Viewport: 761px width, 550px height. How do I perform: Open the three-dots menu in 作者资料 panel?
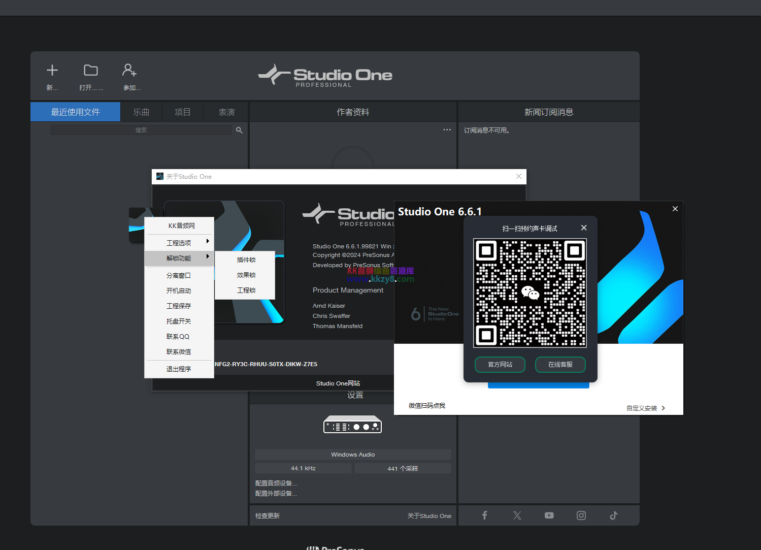click(447, 130)
